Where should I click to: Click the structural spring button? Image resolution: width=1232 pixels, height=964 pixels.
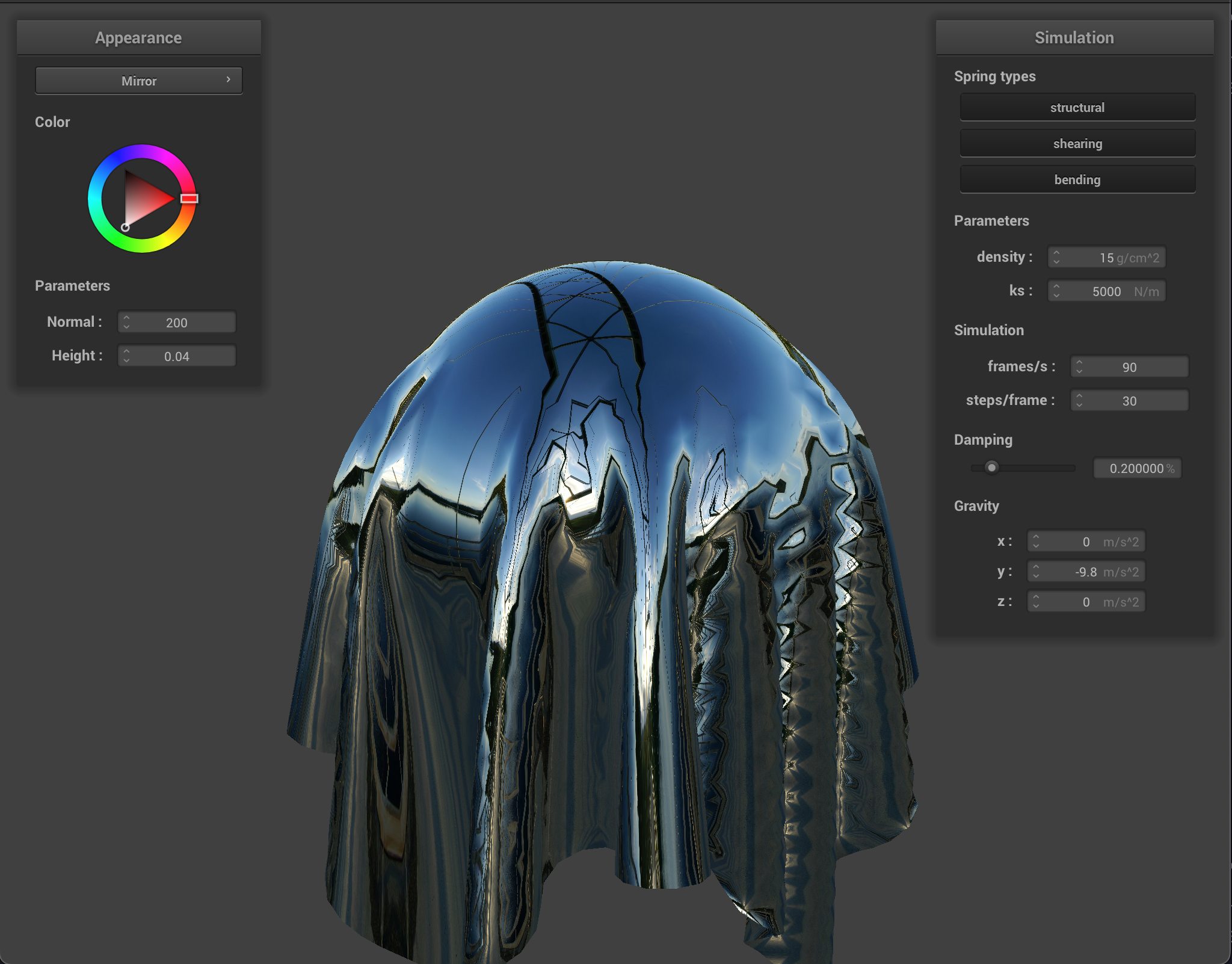[x=1077, y=107]
